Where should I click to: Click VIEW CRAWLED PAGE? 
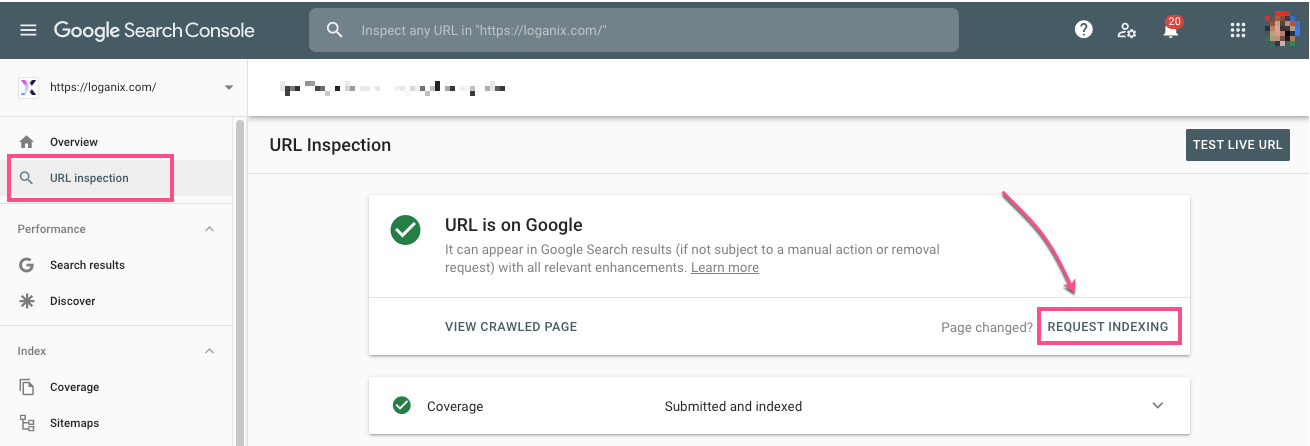click(x=511, y=327)
